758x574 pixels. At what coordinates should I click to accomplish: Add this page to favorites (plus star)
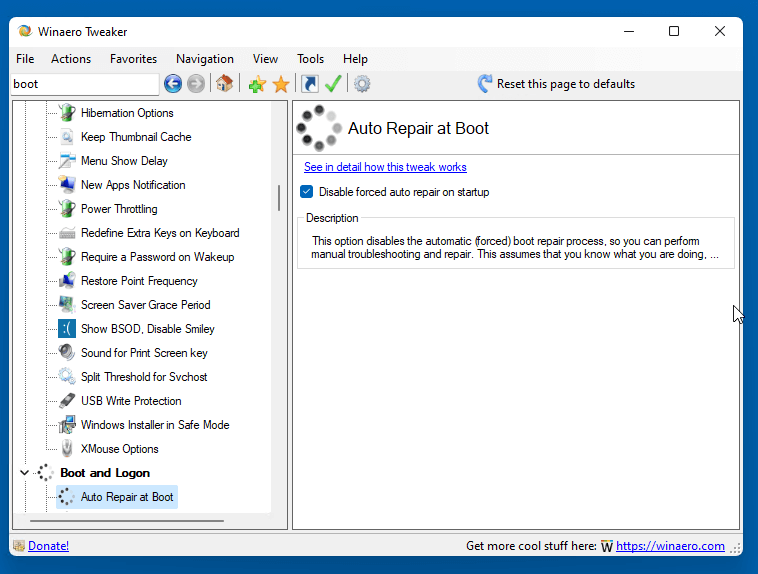(257, 84)
